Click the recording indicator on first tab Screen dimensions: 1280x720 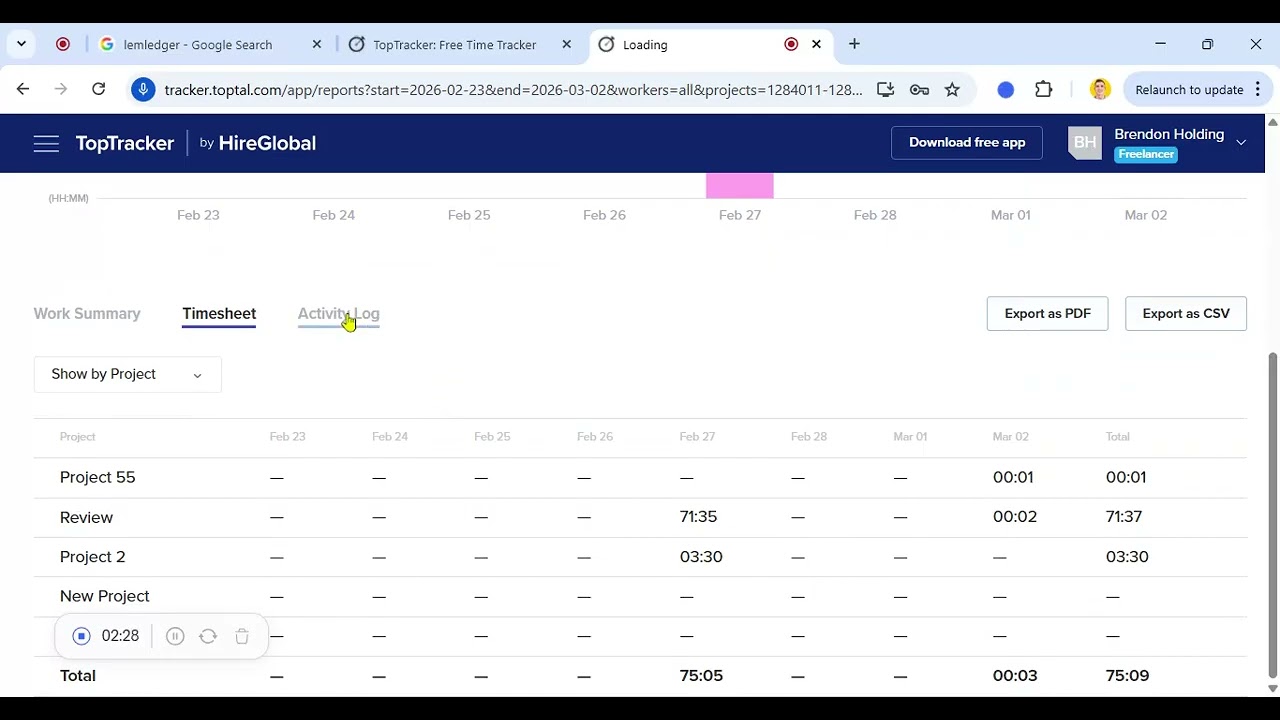pos(63,44)
